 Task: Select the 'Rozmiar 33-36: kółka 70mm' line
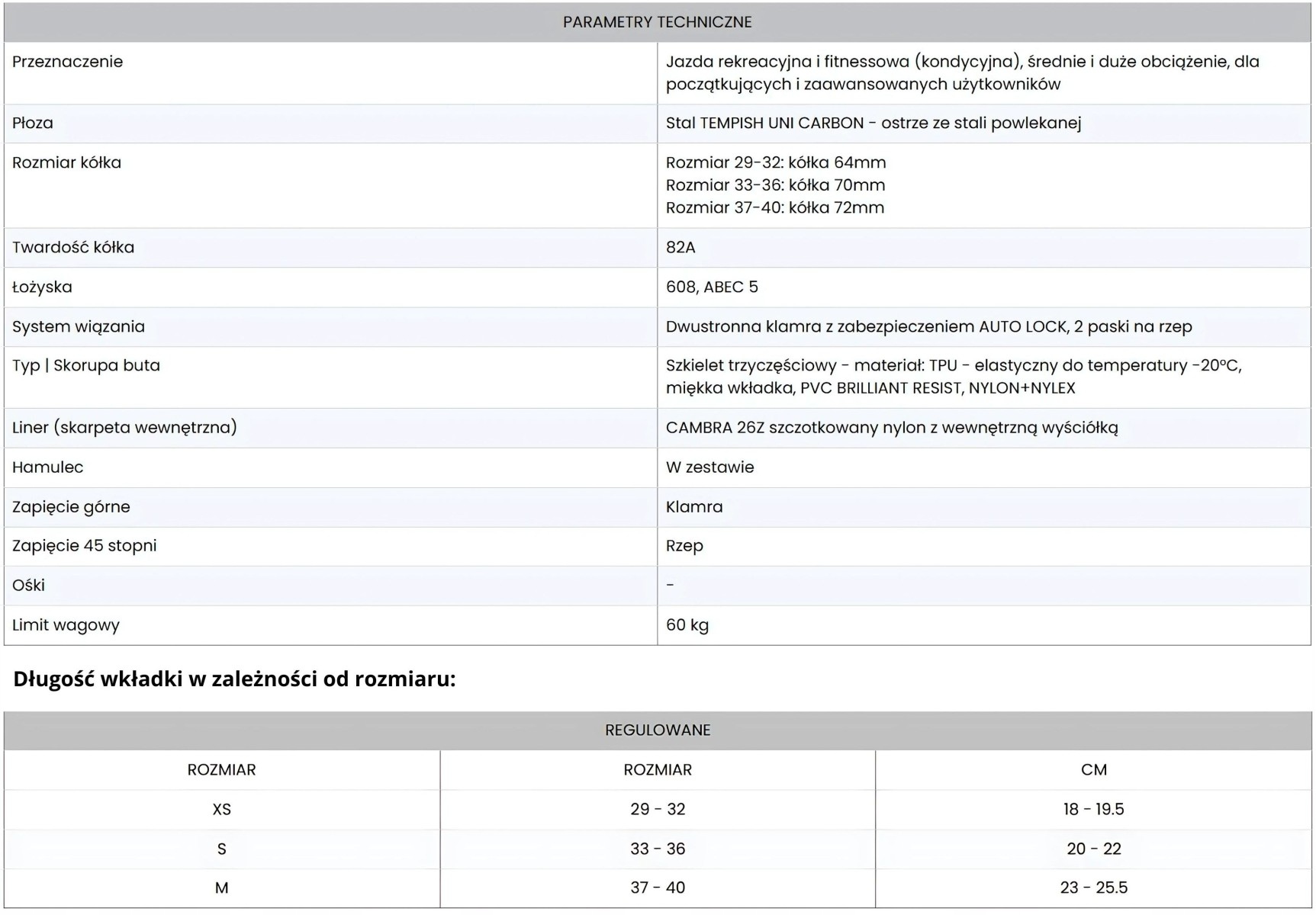click(775, 185)
